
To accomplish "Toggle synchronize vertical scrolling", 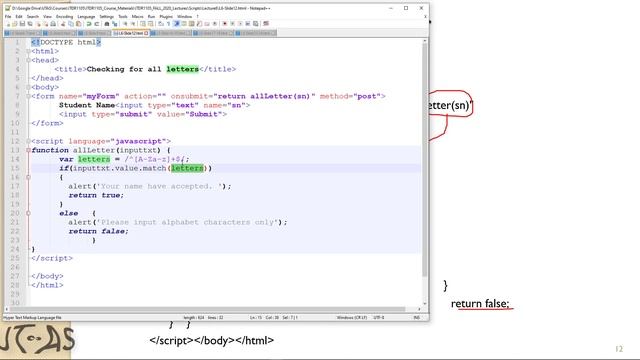I will coord(142,24).
